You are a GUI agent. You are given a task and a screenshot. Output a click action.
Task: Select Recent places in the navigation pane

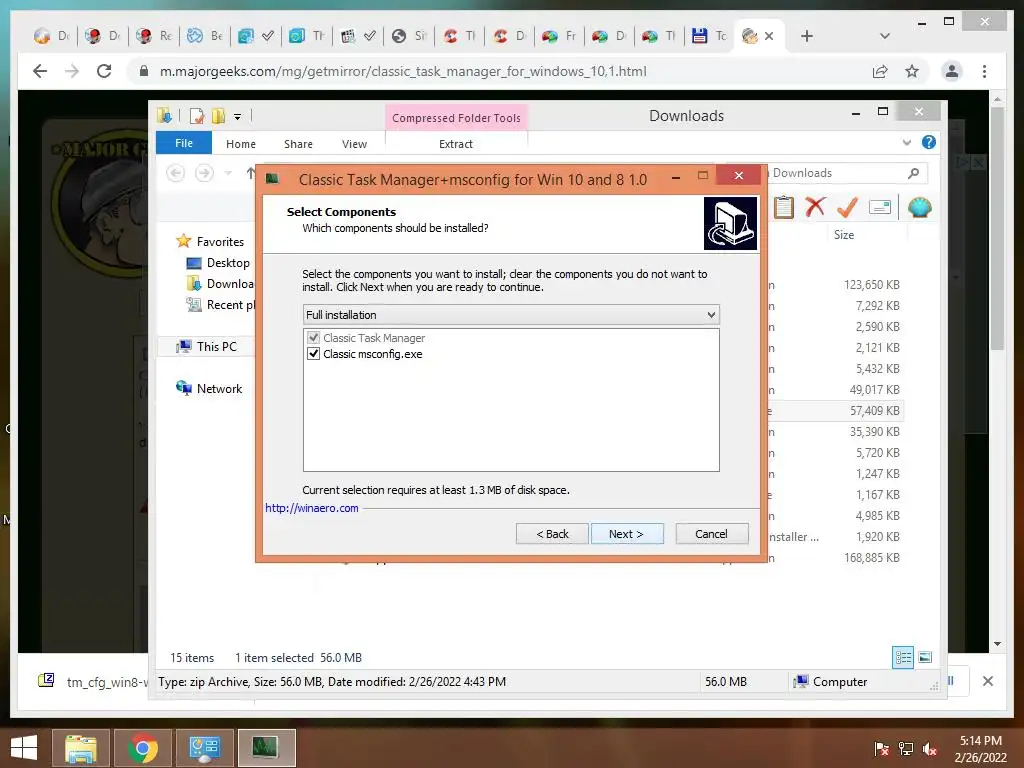pos(220,304)
